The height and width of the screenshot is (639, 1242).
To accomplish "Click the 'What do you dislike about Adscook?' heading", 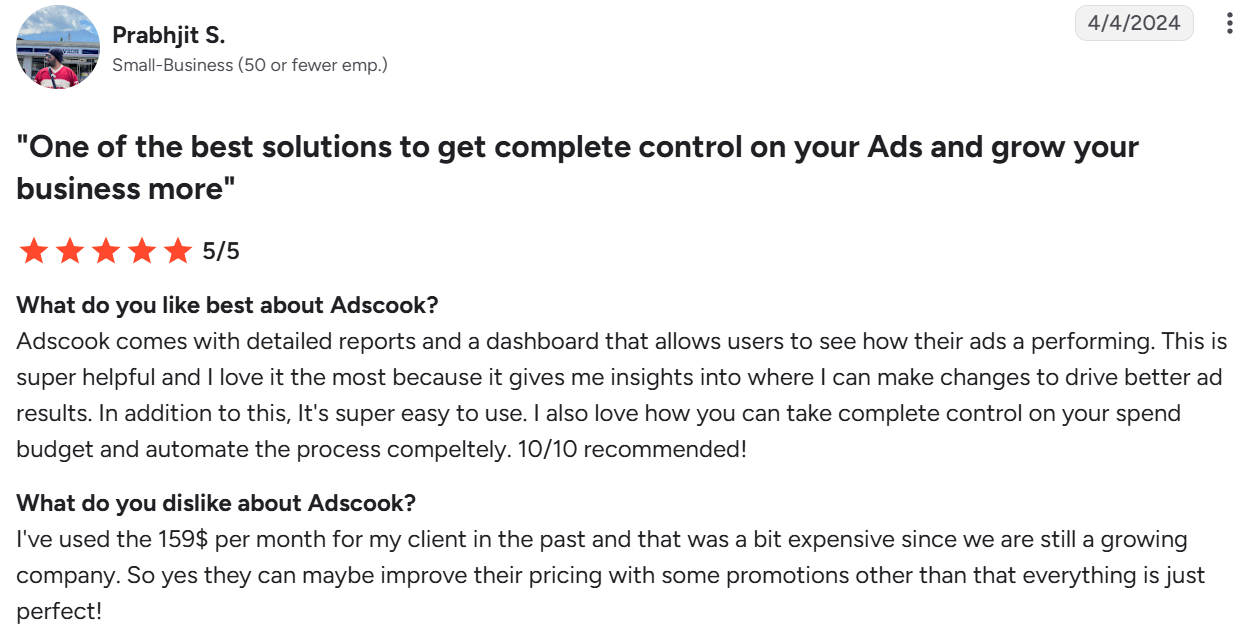I will [x=216, y=502].
